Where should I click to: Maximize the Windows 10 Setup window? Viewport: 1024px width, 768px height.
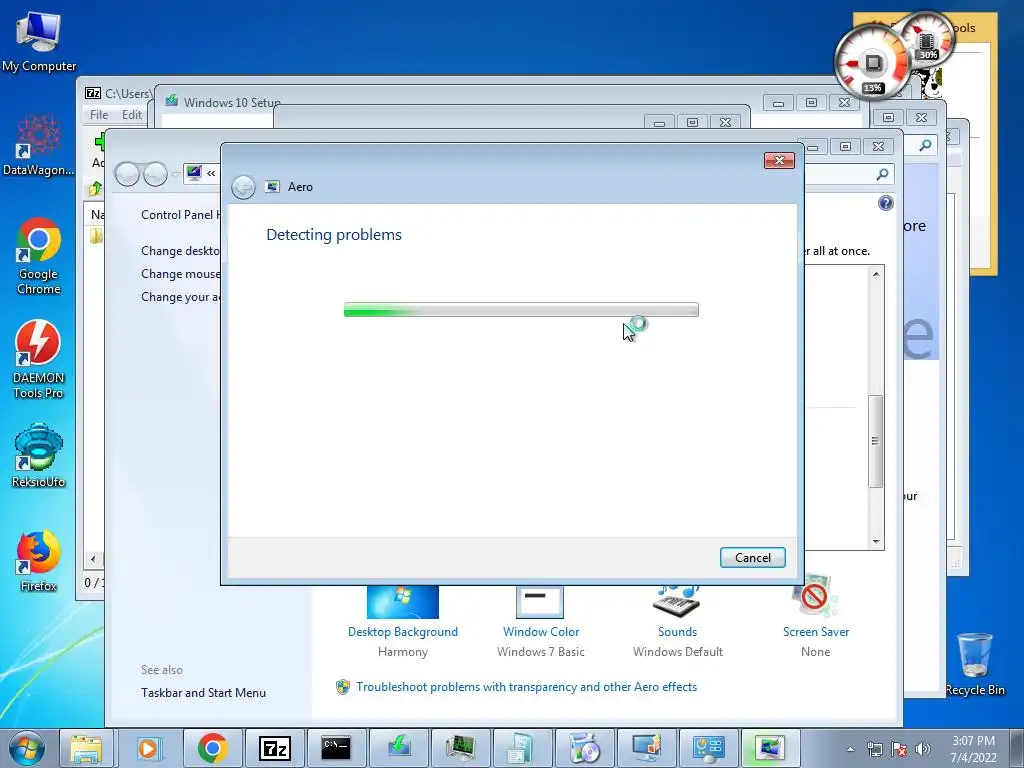click(811, 103)
